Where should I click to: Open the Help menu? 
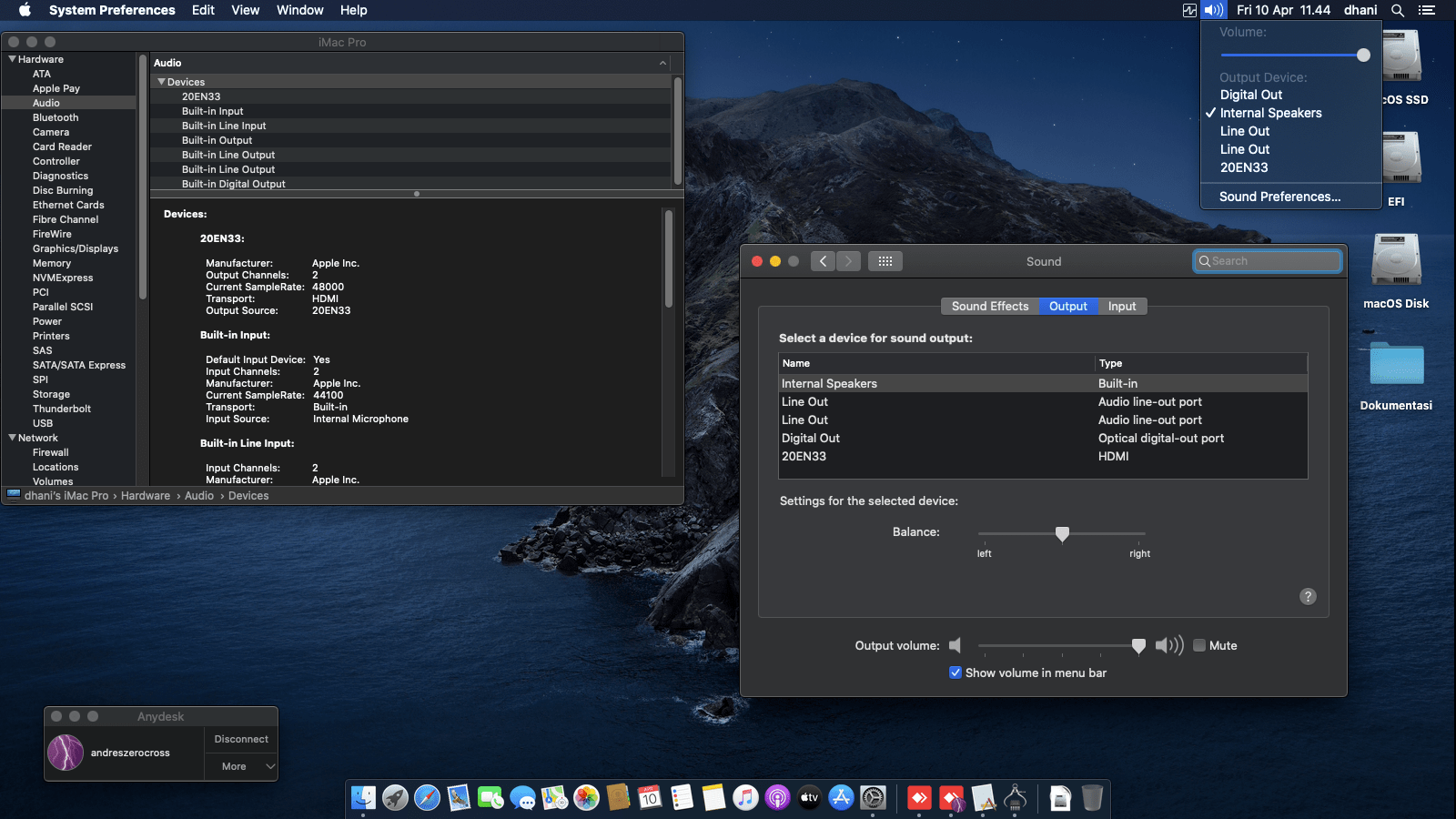[354, 10]
